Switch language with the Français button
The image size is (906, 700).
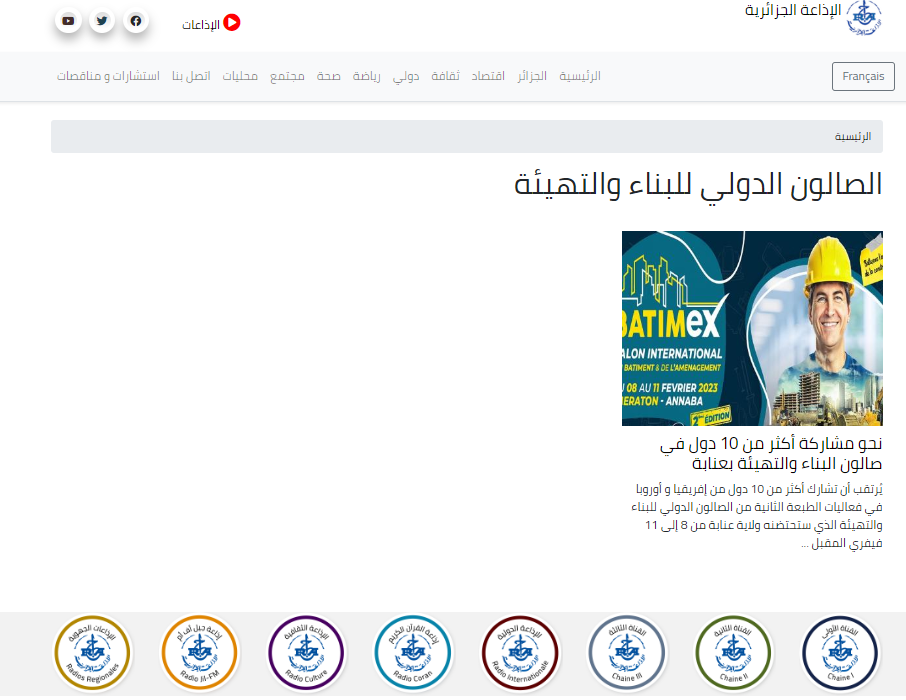[x=863, y=76]
